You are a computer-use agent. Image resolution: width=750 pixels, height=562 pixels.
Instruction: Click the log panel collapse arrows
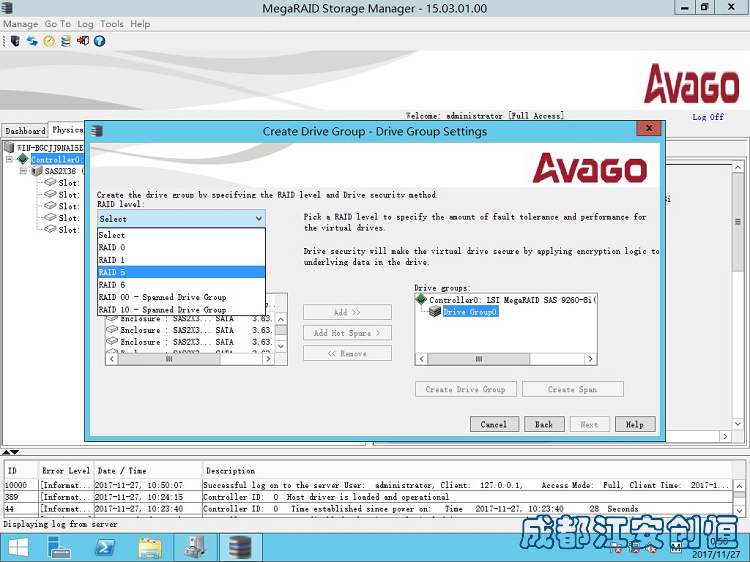pyautogui.click(x=11, y=452)
